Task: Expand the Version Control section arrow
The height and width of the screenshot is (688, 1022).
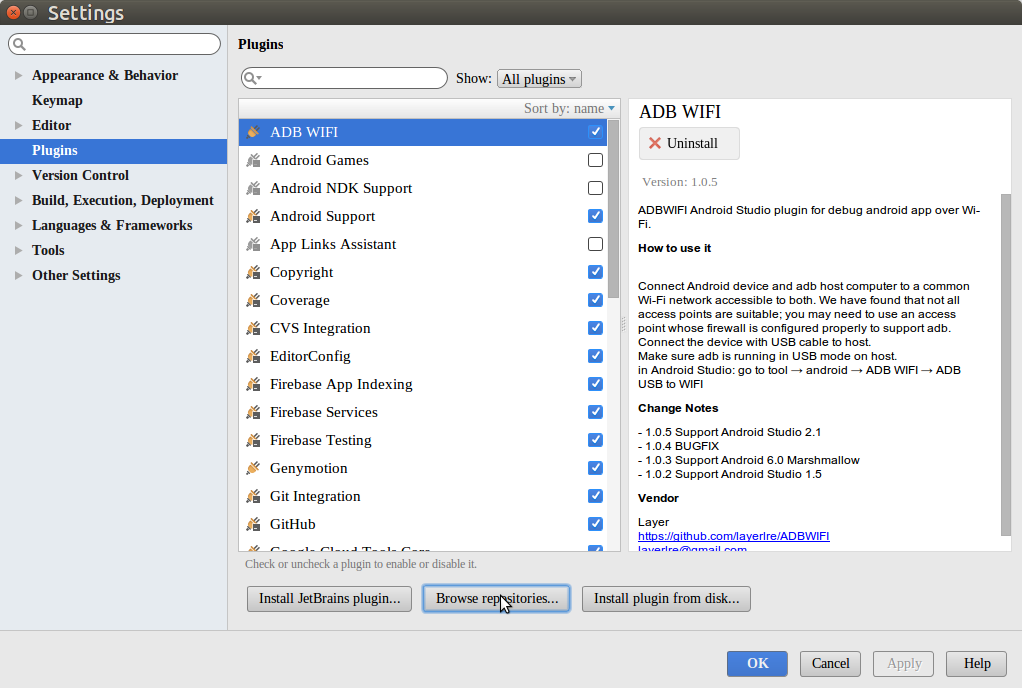Action: [18, 175]
